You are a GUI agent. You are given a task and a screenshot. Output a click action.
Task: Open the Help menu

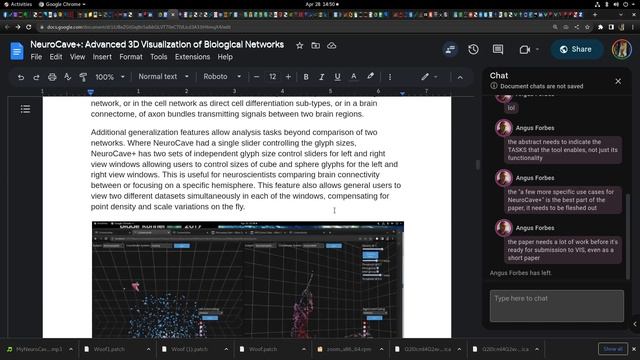(225, 57)
